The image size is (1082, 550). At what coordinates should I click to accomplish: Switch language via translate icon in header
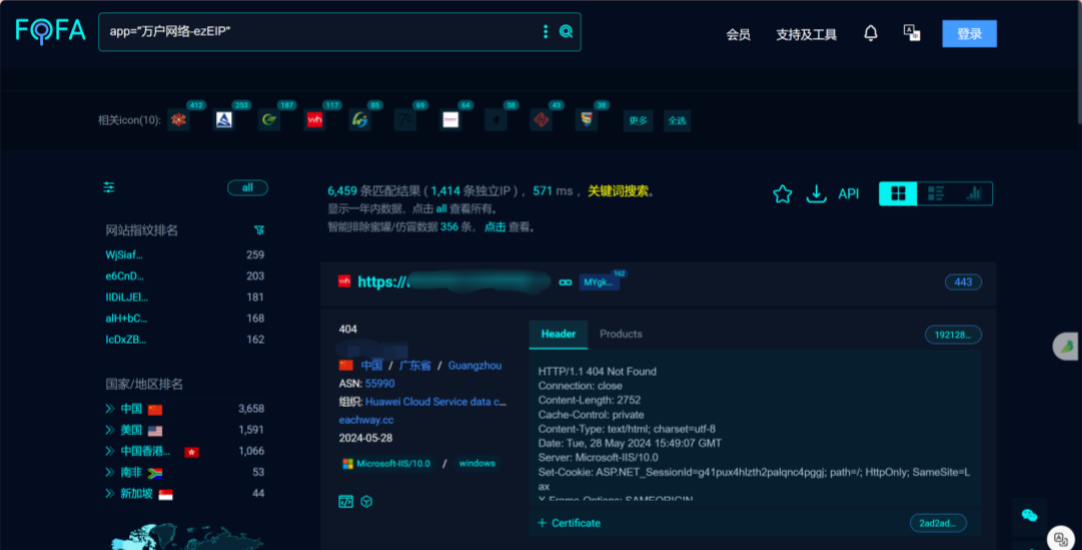click(912, 33)
